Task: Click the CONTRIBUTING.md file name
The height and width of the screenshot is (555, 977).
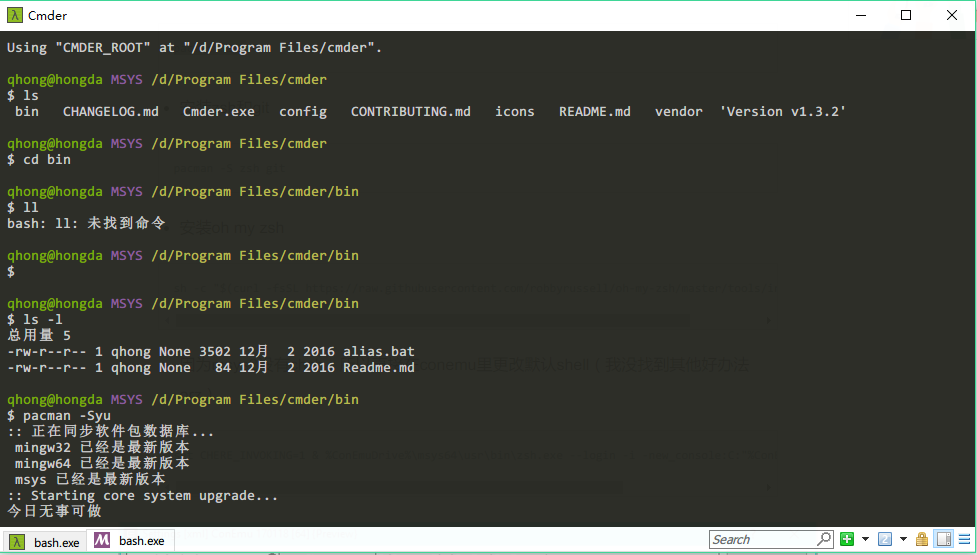Action: pos(411,111)
